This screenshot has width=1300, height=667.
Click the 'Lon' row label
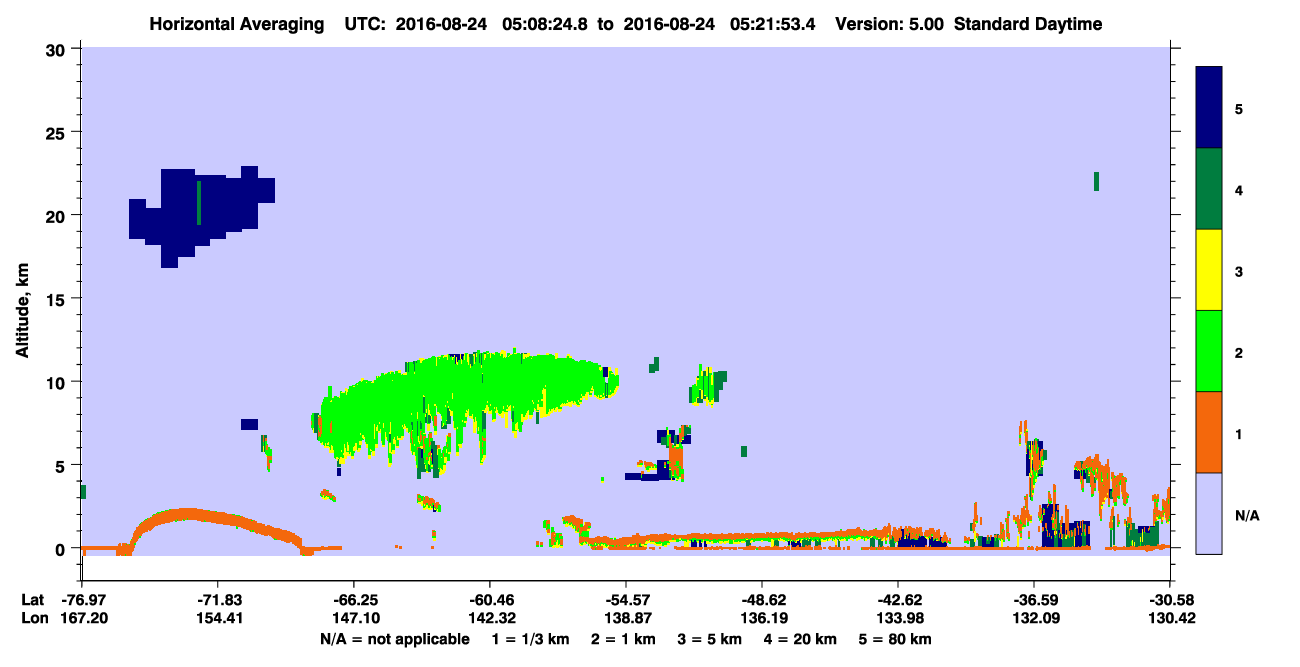point(33,618)
